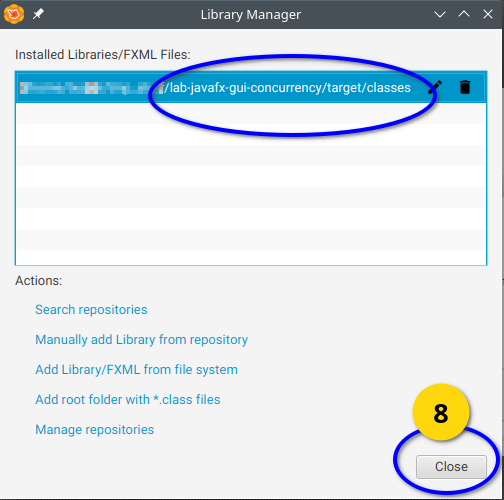Image resolution: width=504 pixels, height=500 pixels.
Task: Maximize window with the up chevron
Action: 464,14
